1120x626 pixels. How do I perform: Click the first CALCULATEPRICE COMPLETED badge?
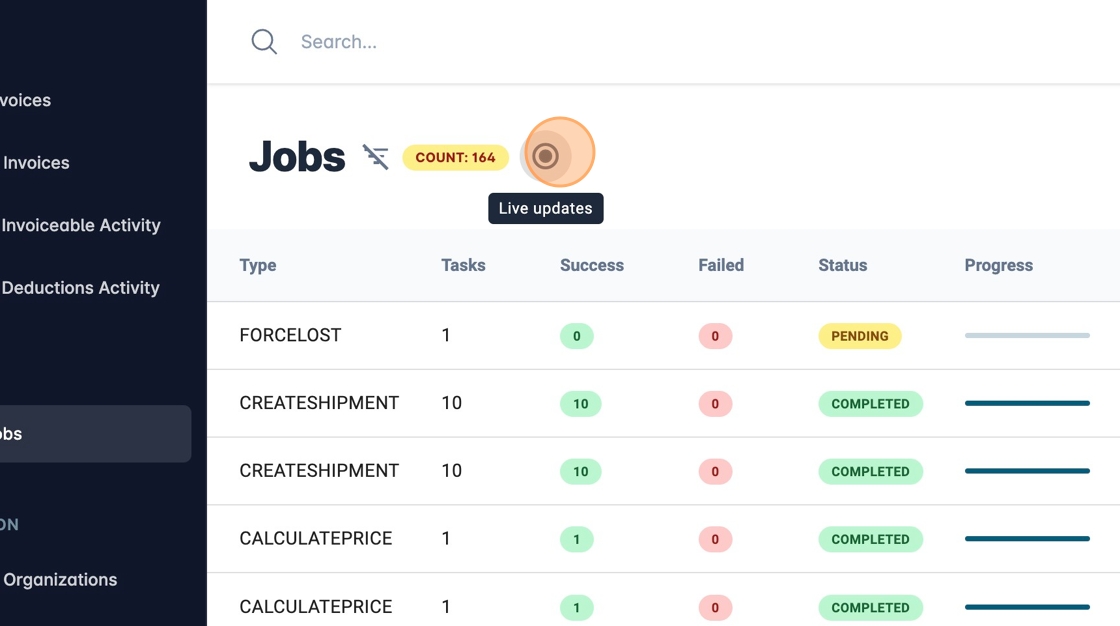870,539
